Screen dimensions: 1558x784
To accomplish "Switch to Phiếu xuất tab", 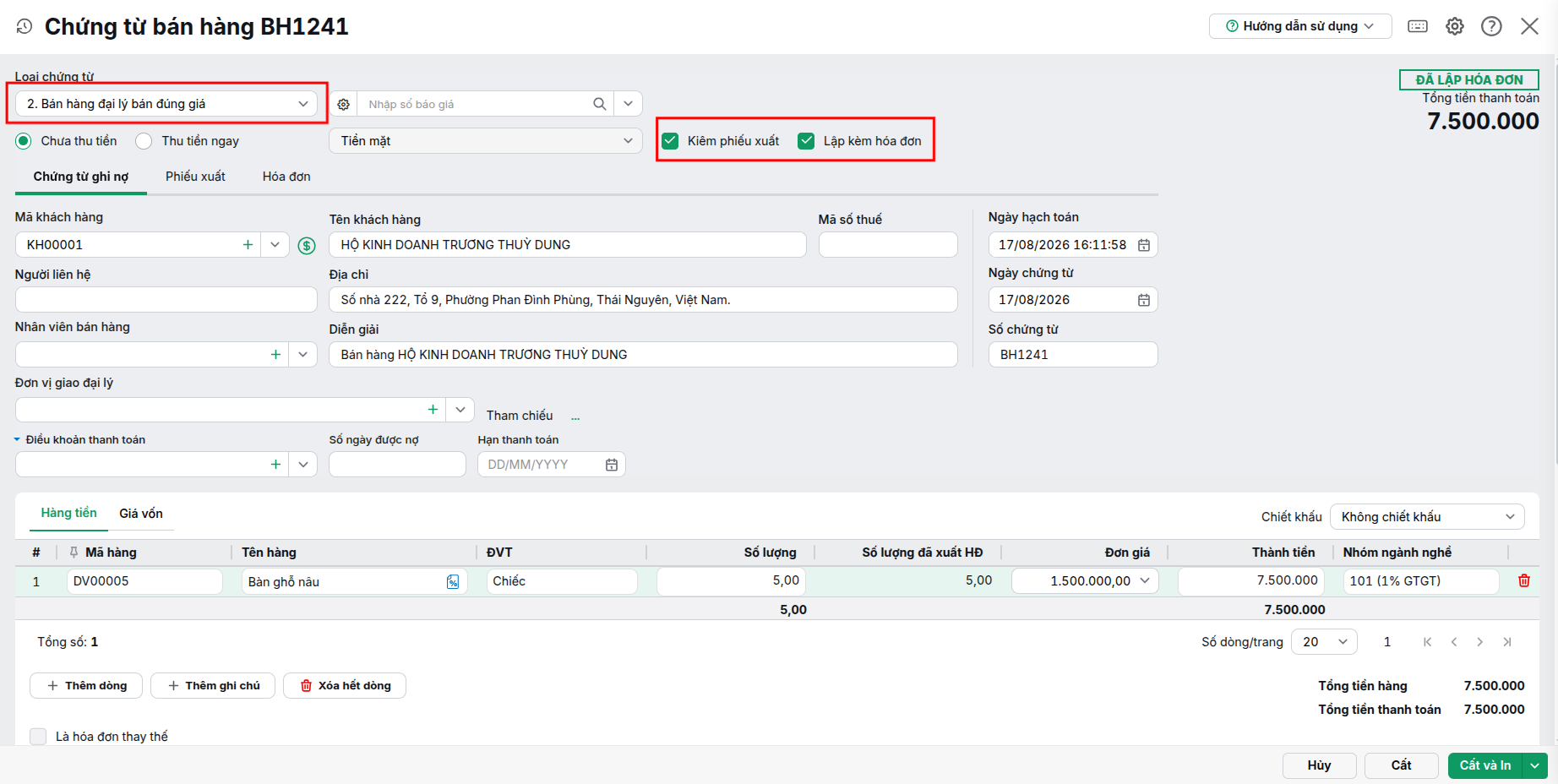I will (195, 177).
